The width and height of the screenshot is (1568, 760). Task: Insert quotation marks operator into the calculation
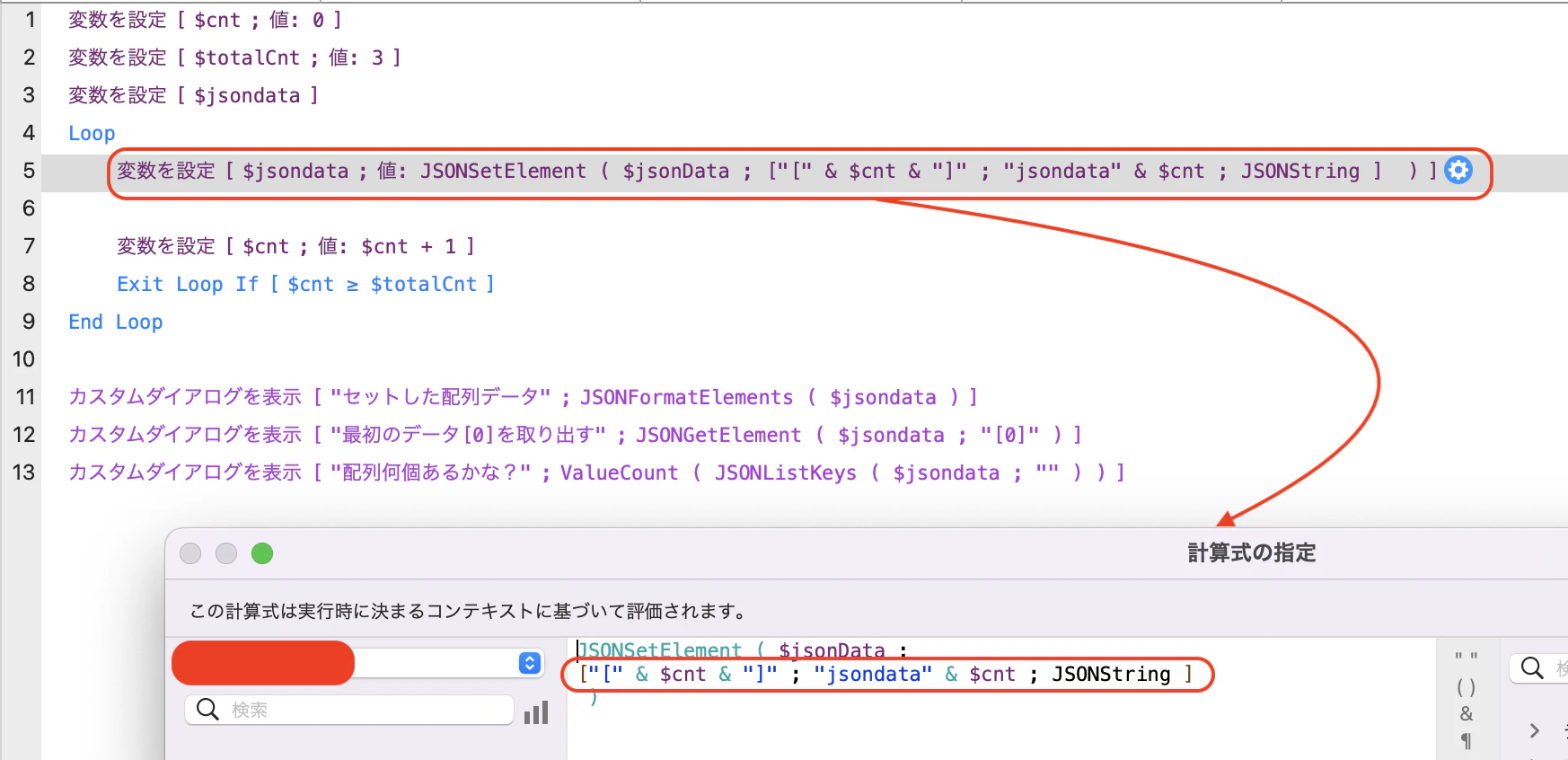(1466, 658)
